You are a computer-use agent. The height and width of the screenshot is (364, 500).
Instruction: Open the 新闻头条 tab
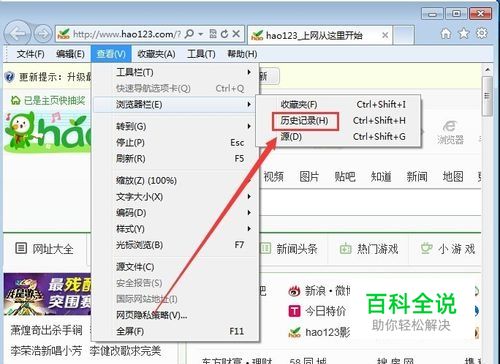288,249
